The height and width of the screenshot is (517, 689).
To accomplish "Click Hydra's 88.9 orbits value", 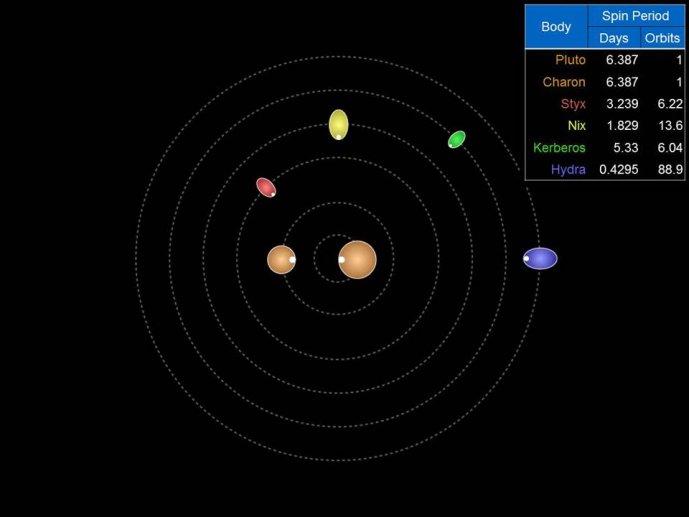I will (670, 170).
